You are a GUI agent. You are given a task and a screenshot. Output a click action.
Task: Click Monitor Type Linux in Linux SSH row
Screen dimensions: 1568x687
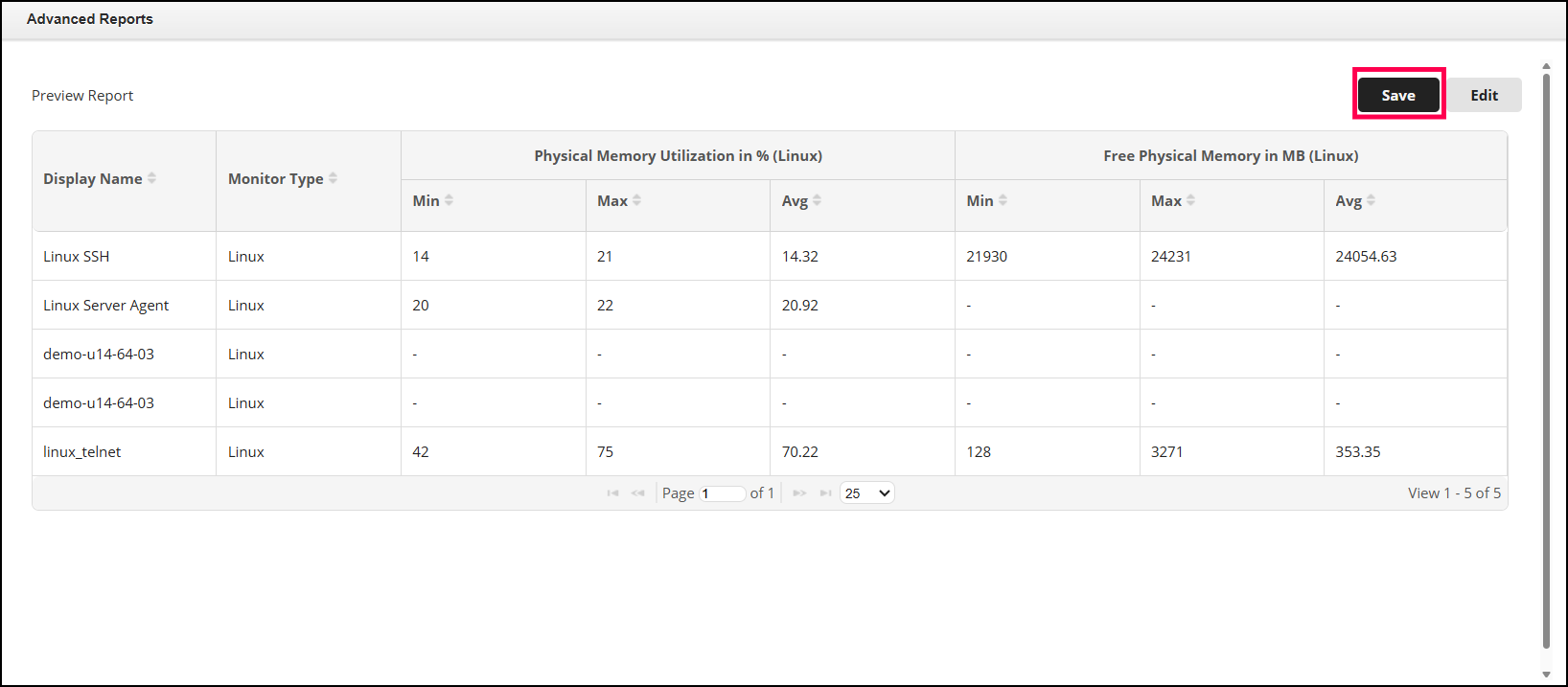246,256
